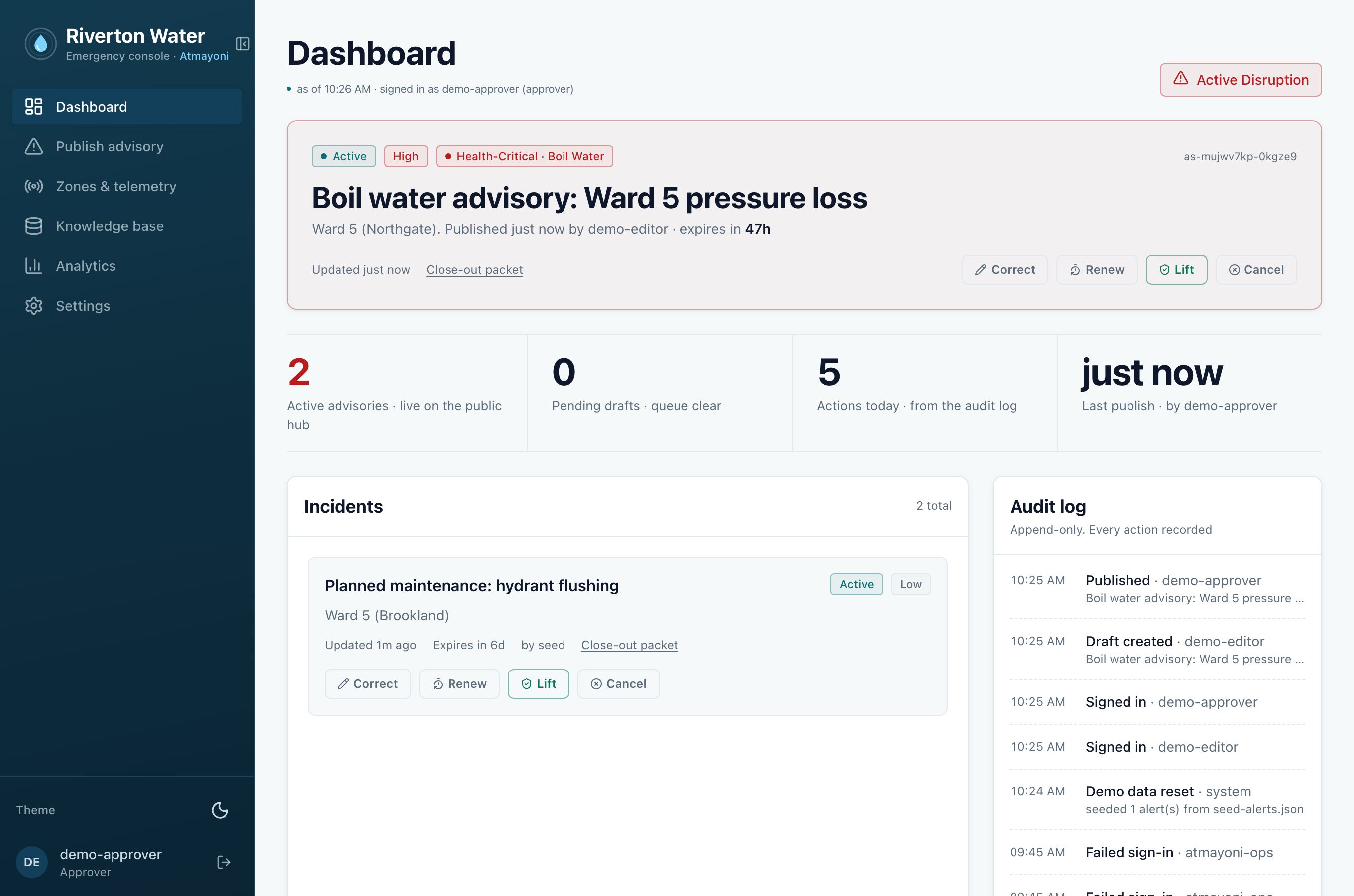Toggle dark theme with moon icon
Screen dimensions: 1354x896
tap(220, 810)
